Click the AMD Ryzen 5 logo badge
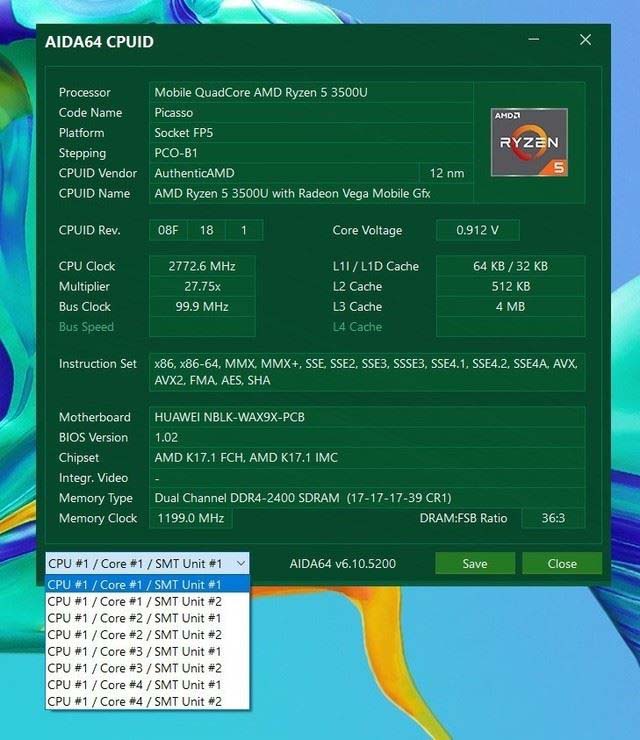 pyautogui.click(x=529, y=142)
